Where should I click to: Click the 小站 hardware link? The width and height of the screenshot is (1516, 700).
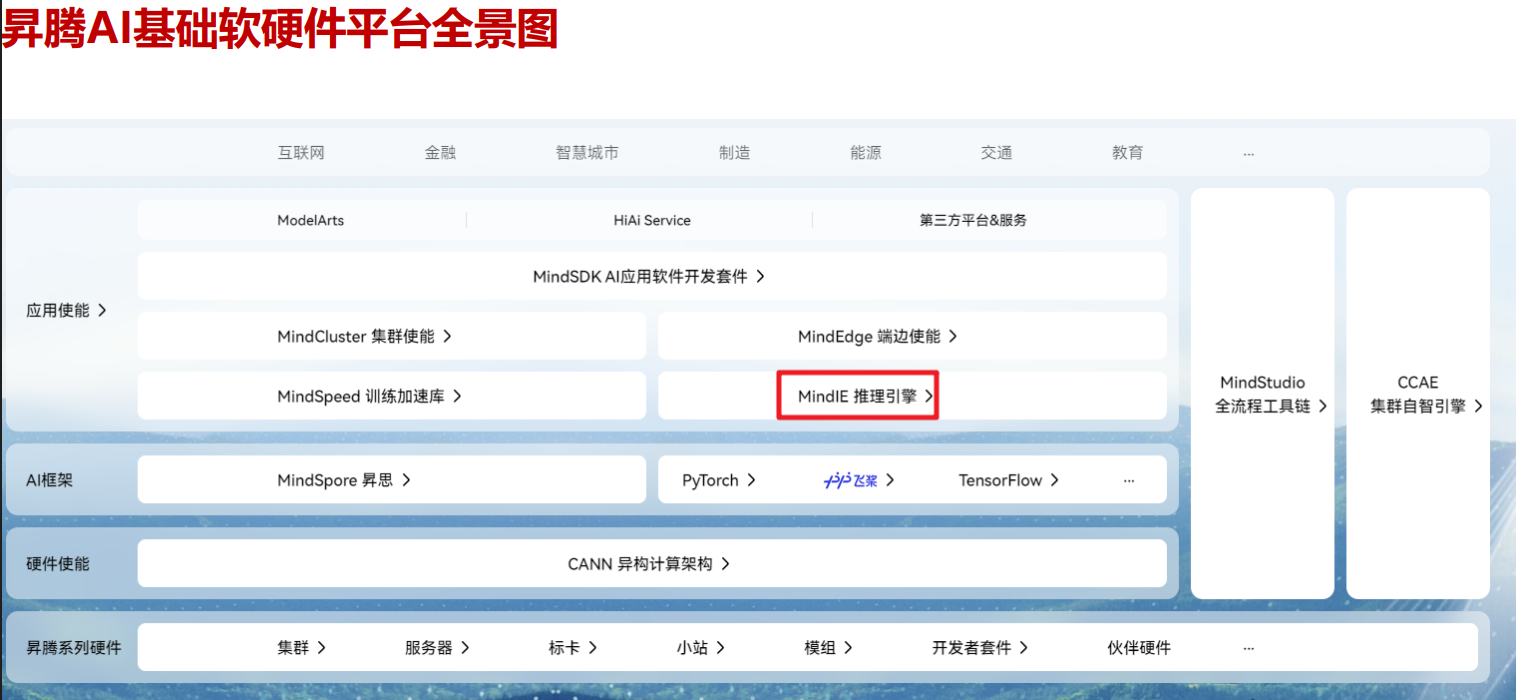[701, 648]
